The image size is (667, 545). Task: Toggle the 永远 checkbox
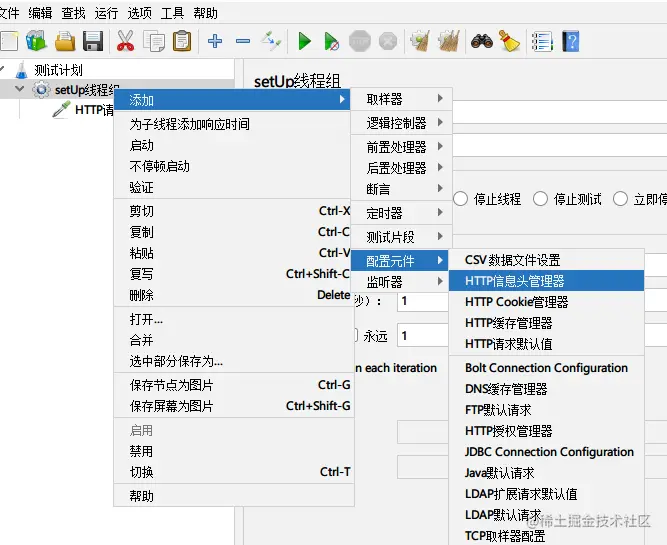pyautogui.click(x=355, y=336)
